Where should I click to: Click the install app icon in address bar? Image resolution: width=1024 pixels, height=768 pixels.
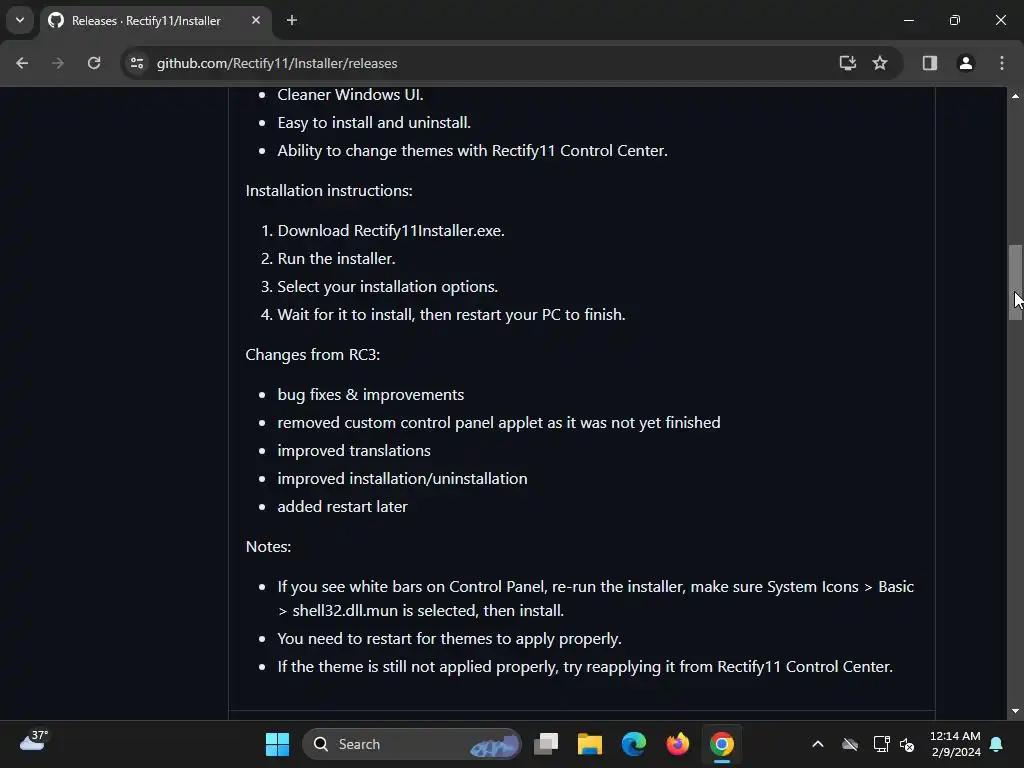(848, 63)
